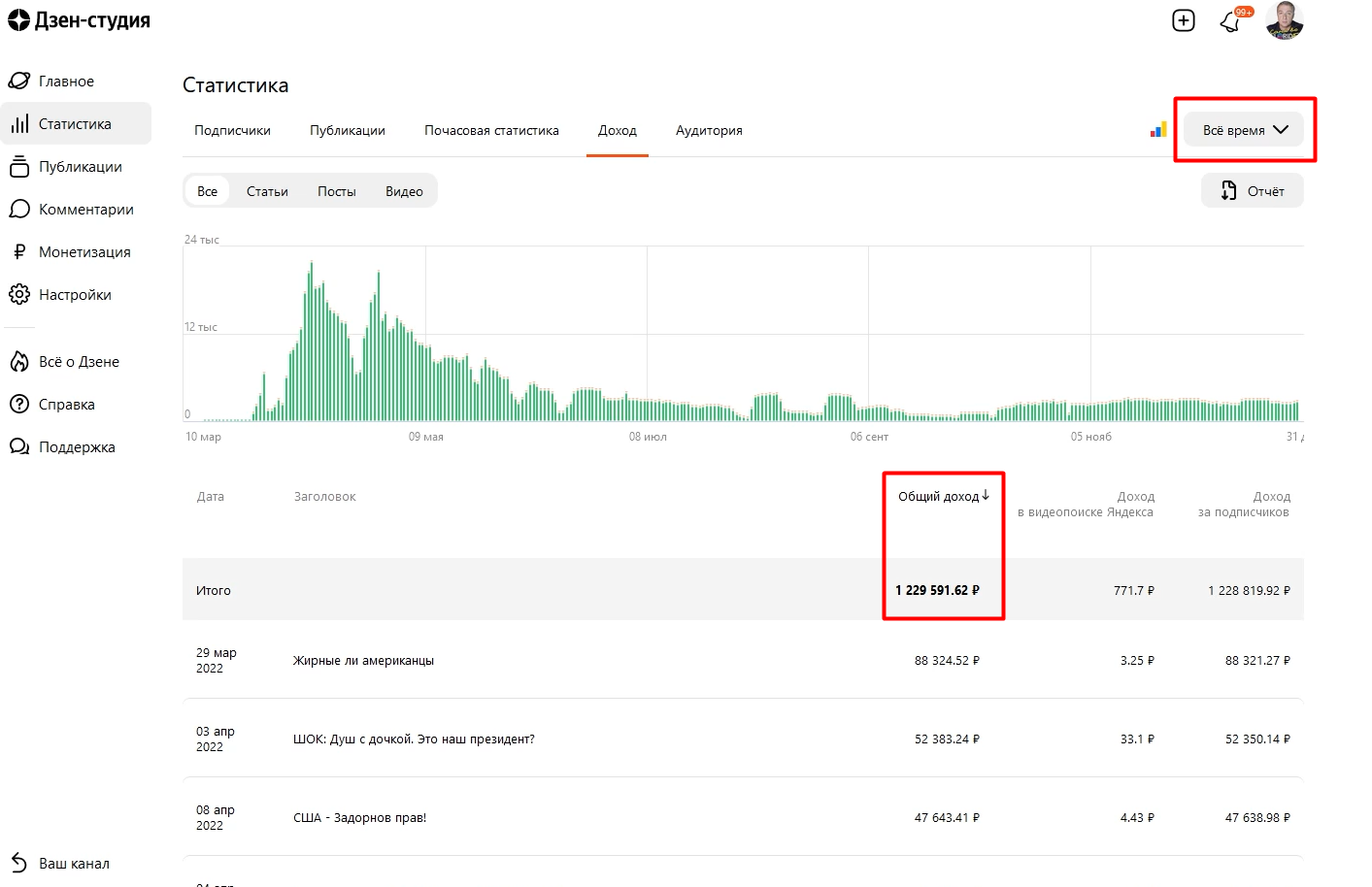Click the Комментарии speech bubble icon
The image size is (1372, 887).
[19, 209]
